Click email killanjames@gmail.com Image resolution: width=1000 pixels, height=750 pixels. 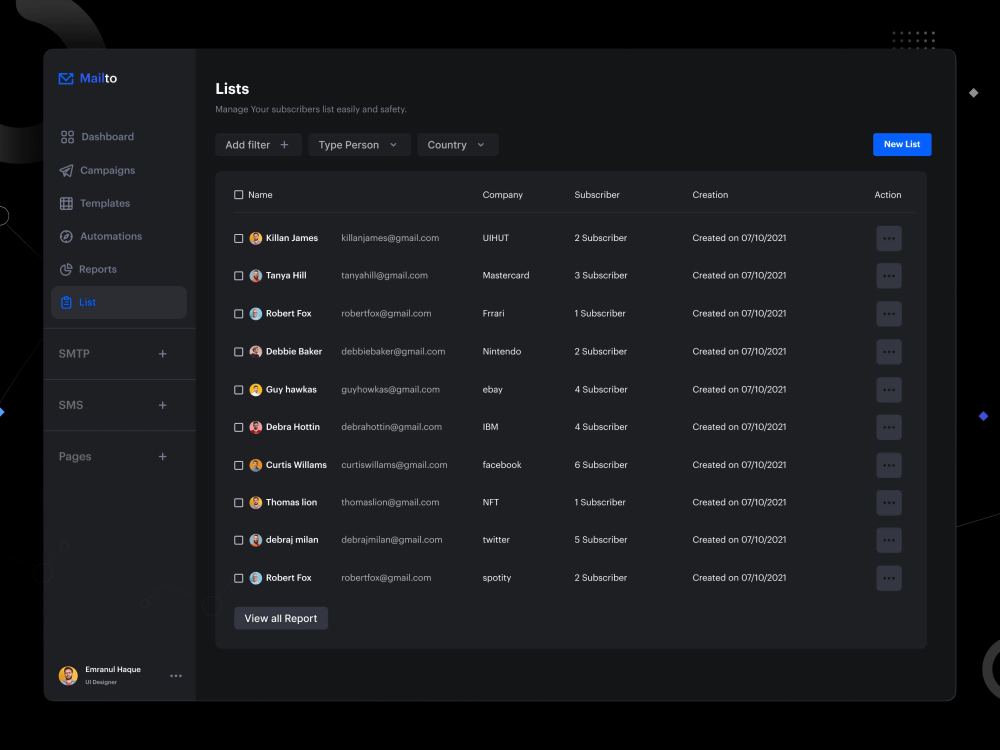pyautogui.click(x=390, y=238)
